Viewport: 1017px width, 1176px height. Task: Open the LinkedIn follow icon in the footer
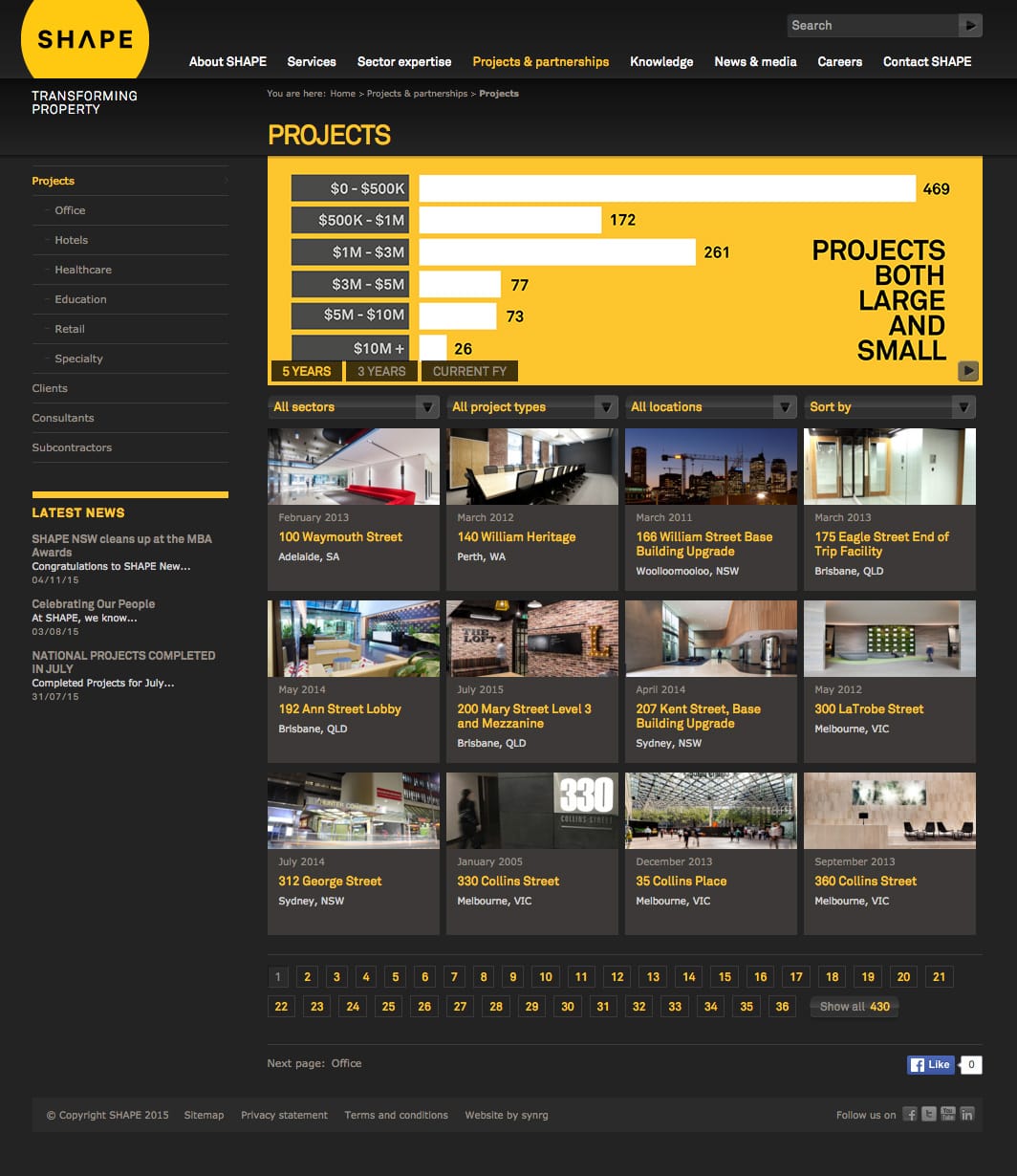(967, 1114)
